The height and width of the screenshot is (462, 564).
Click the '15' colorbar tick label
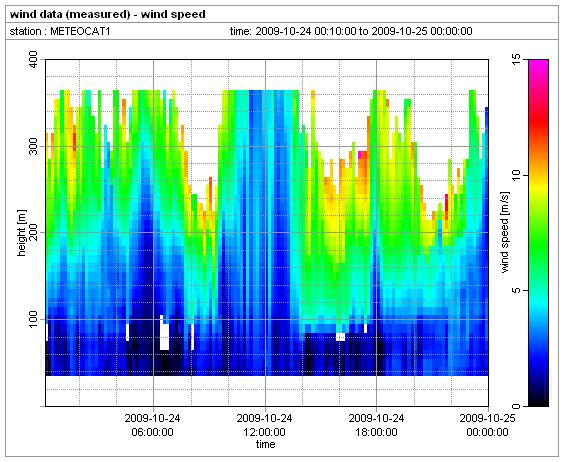click(x=516, y=58)
